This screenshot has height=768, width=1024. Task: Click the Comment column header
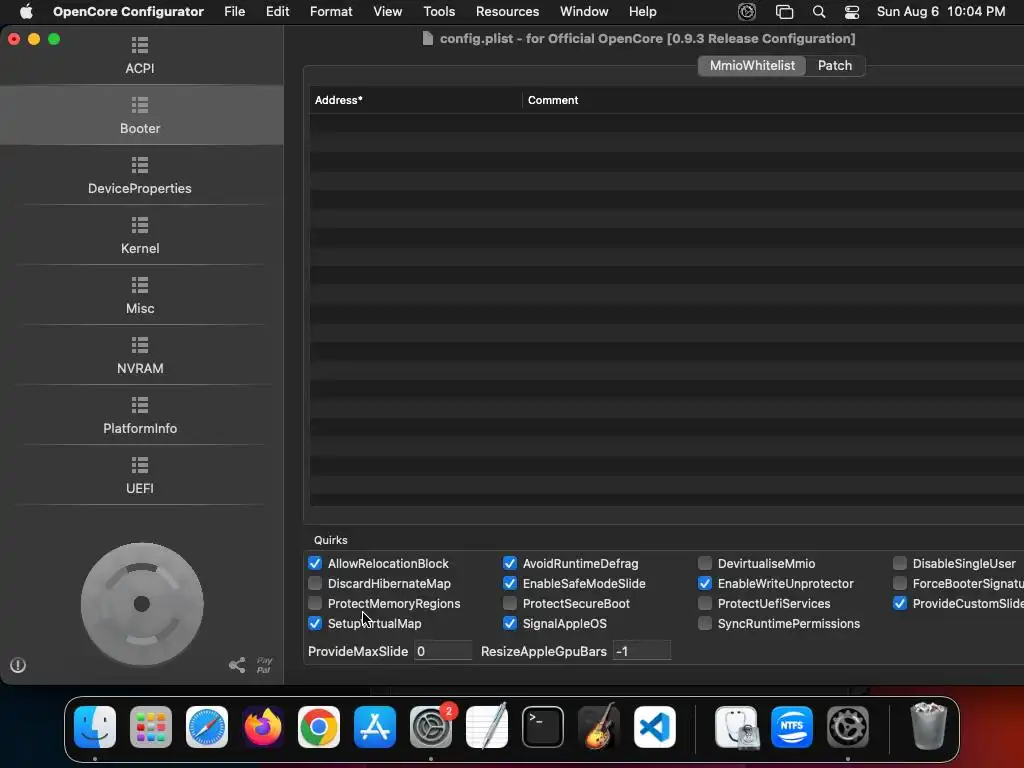tap(773, 100)
